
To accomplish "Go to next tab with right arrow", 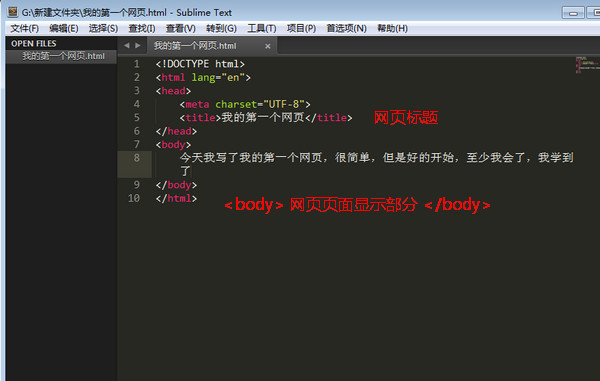I will (138, 46).
